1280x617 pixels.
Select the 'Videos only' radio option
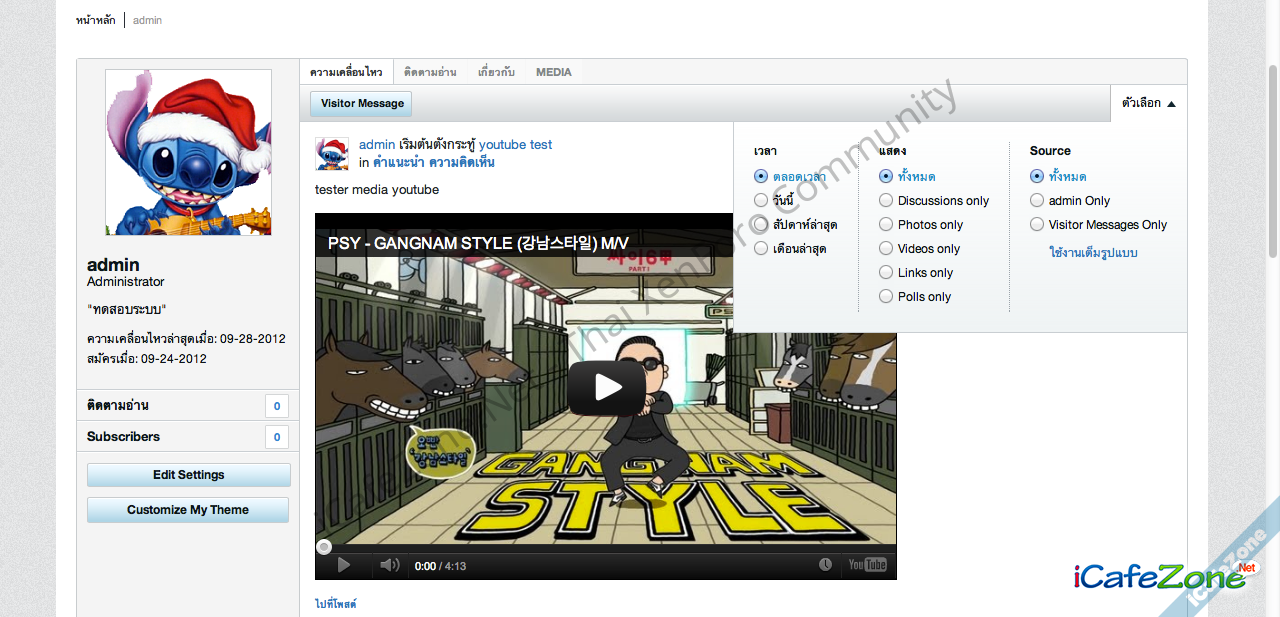pyautogui.click(x=886, y=249)
